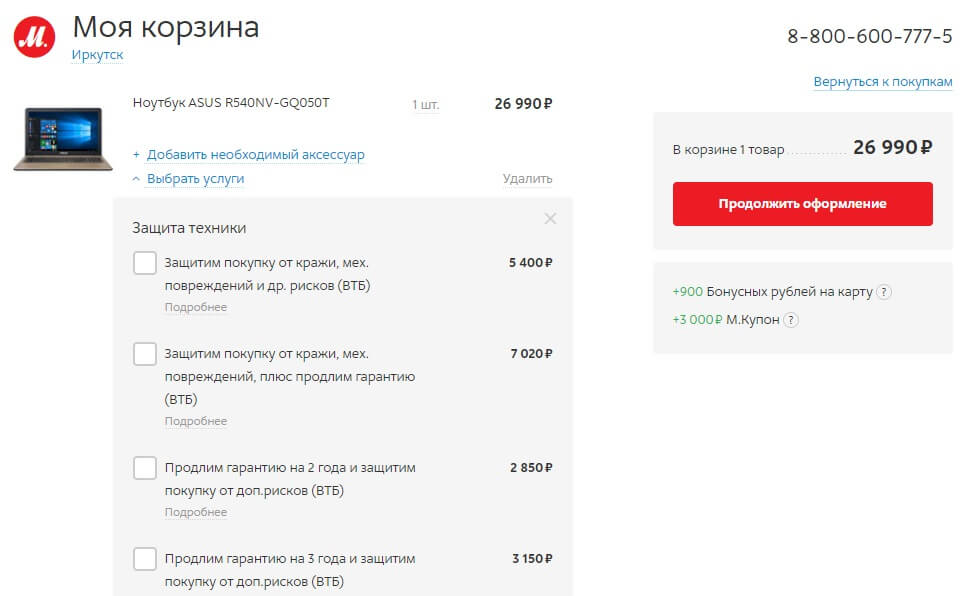Image resolution: width=968 pixels, height=596 pixels.
Task: Open the Ноутбук ASUS R540NV-GQ050T product title
Action: (x=231, y=102)
